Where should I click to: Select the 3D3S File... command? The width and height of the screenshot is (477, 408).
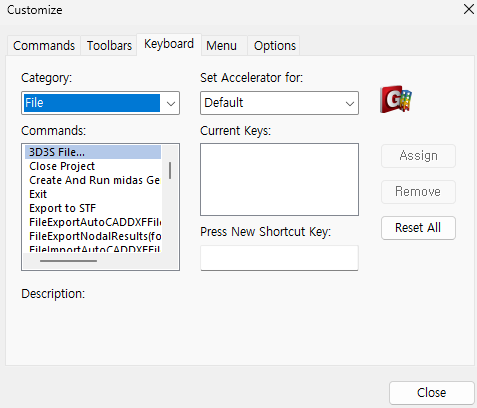click(93, 152)
